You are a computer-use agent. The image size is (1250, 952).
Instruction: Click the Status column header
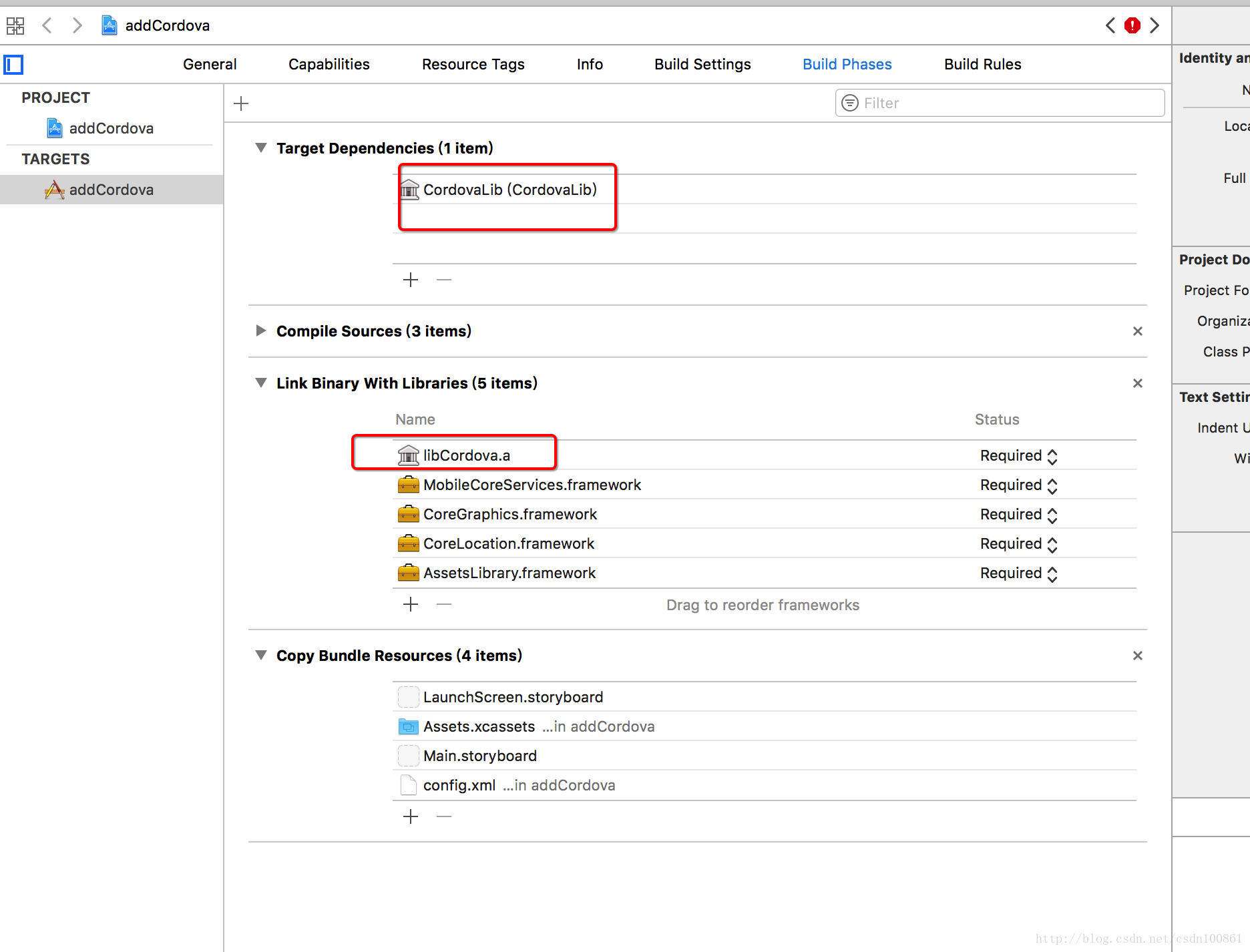coord(997,419)
